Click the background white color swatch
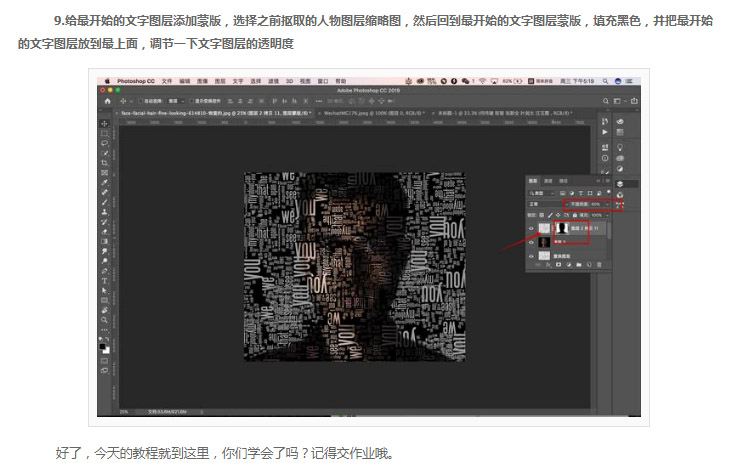Screen dimensions: 744x463 point(107,352)
